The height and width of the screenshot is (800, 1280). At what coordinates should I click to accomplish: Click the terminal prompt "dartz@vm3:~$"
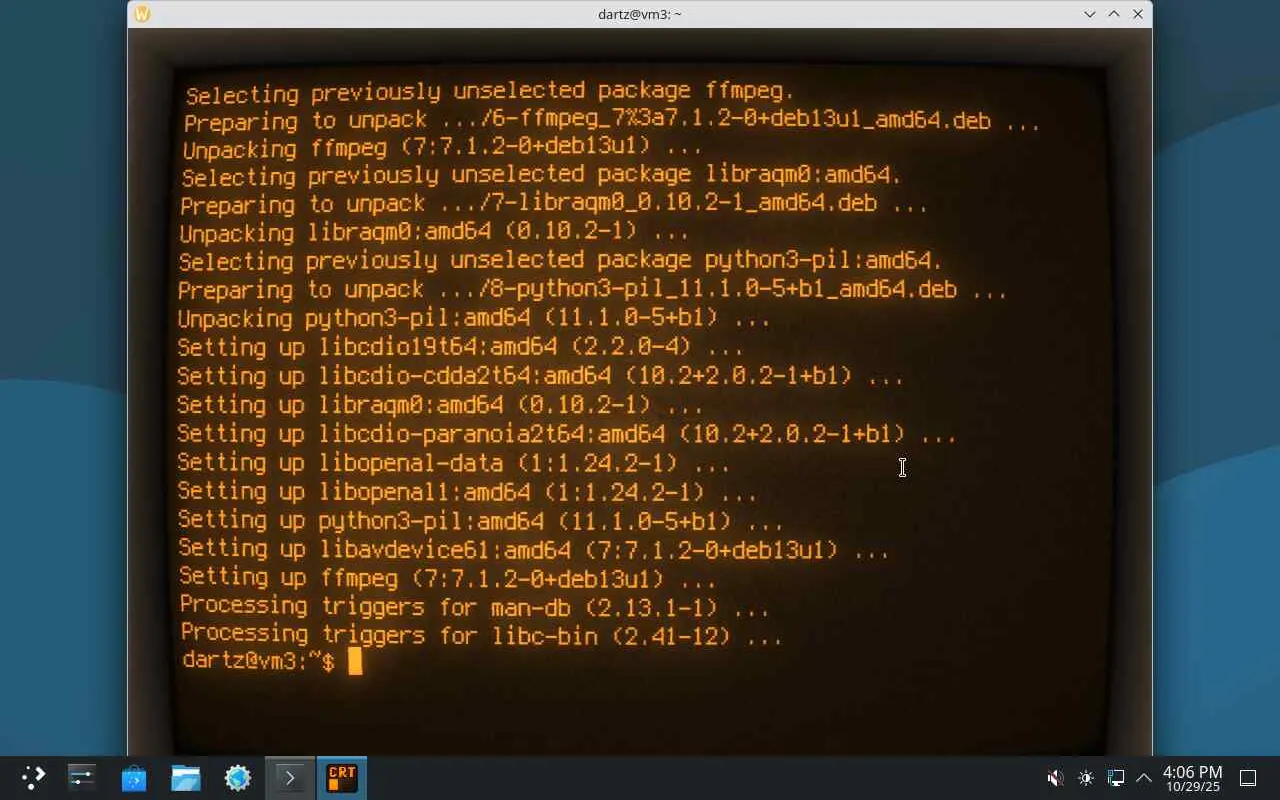pyautogui.click(x=258, y=661)
